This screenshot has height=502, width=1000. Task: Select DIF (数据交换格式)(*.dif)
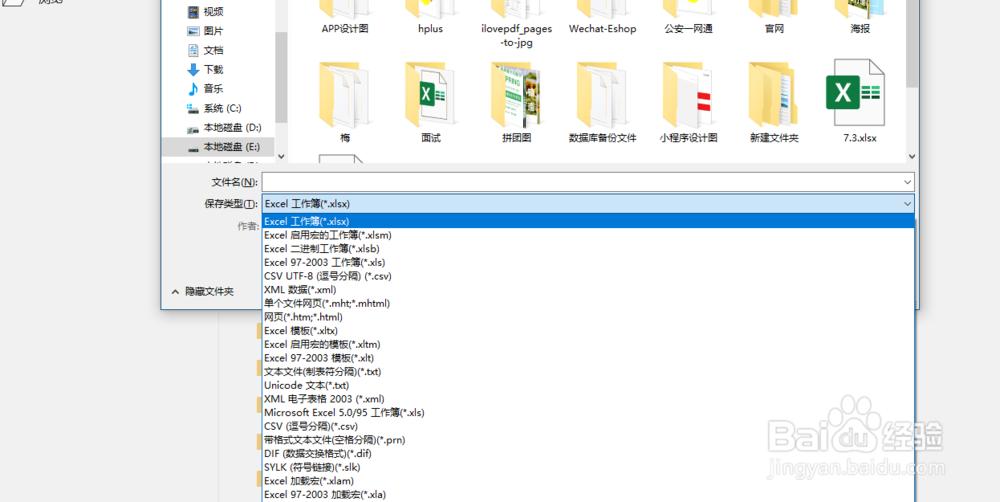click(588, 454)
